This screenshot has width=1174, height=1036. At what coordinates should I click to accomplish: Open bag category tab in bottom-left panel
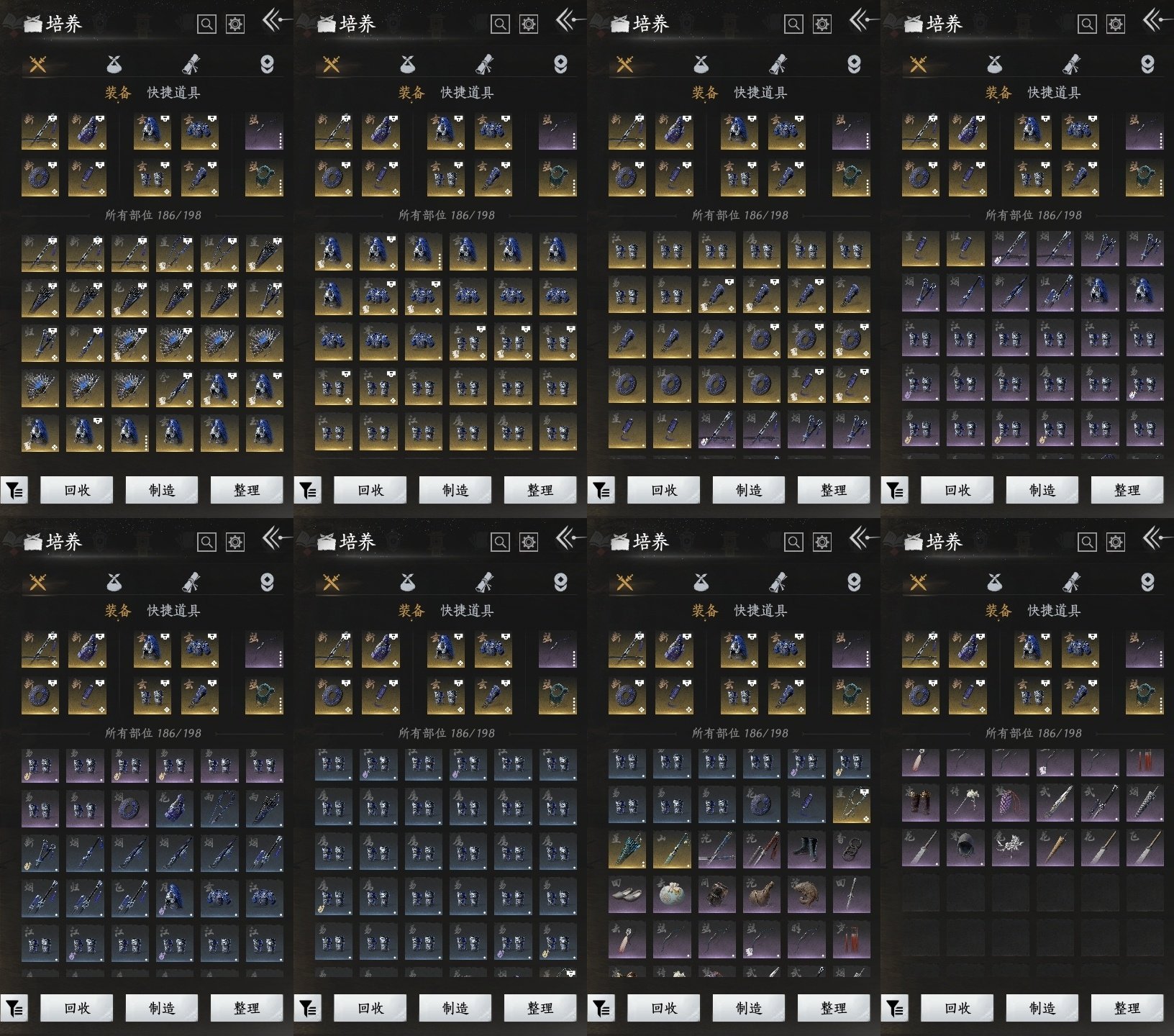[x=114, y=582]
